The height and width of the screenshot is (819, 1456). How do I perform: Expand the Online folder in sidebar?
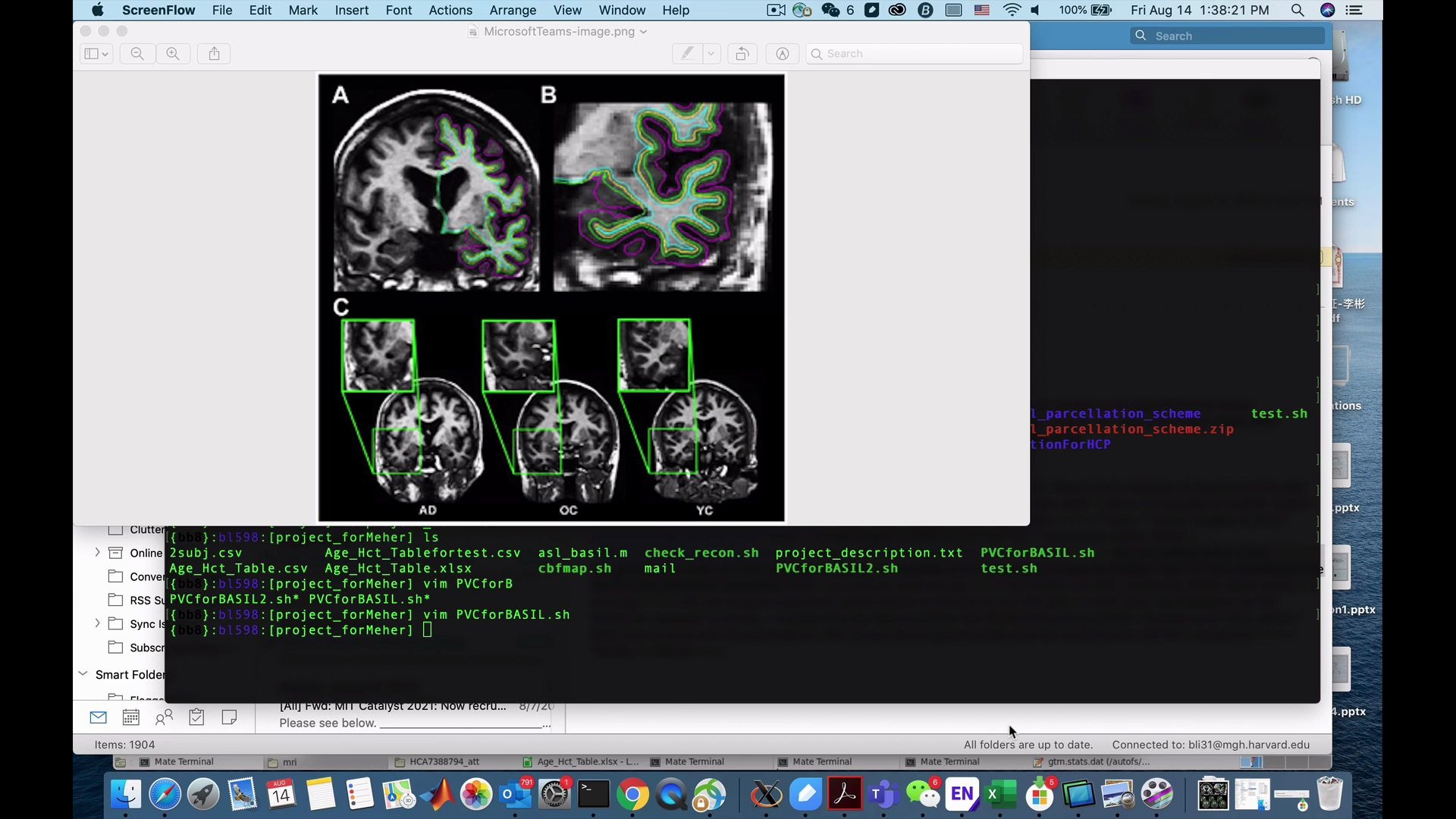[x=97, y=551]
